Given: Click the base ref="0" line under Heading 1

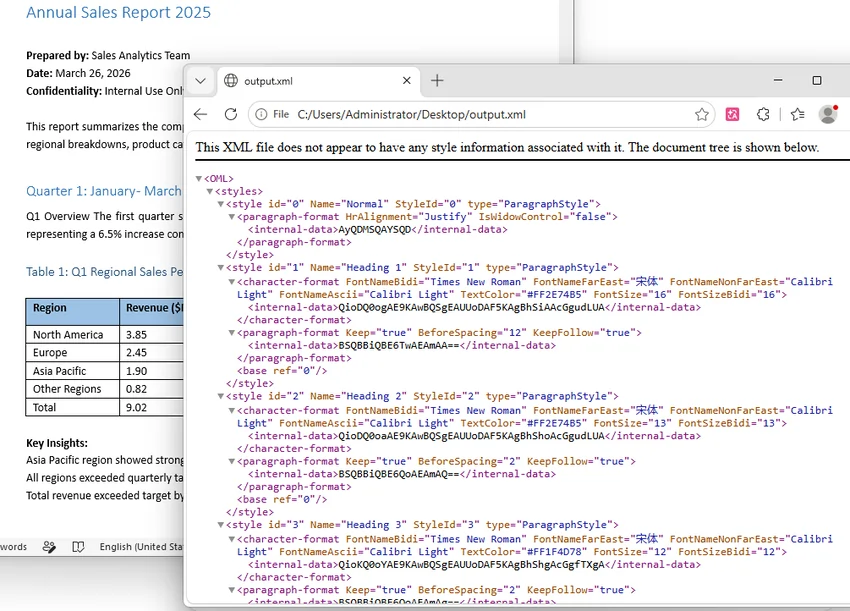Looking at the screenshot, I should (282, 371).
